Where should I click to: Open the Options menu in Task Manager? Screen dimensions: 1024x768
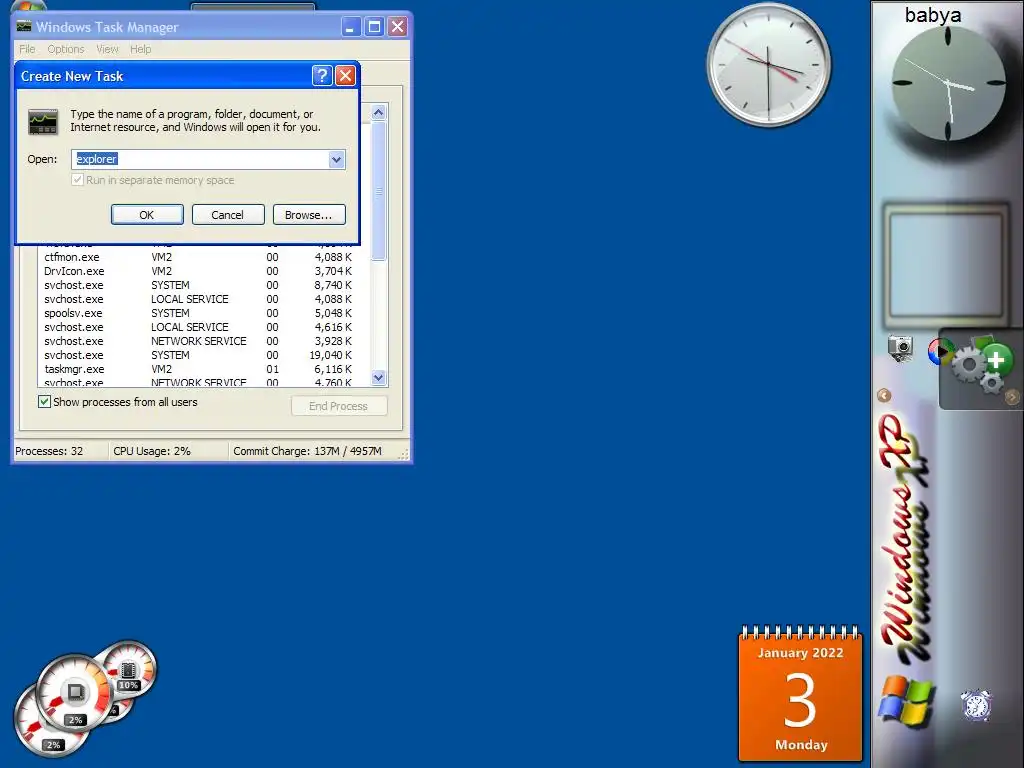tap(65, 49)
